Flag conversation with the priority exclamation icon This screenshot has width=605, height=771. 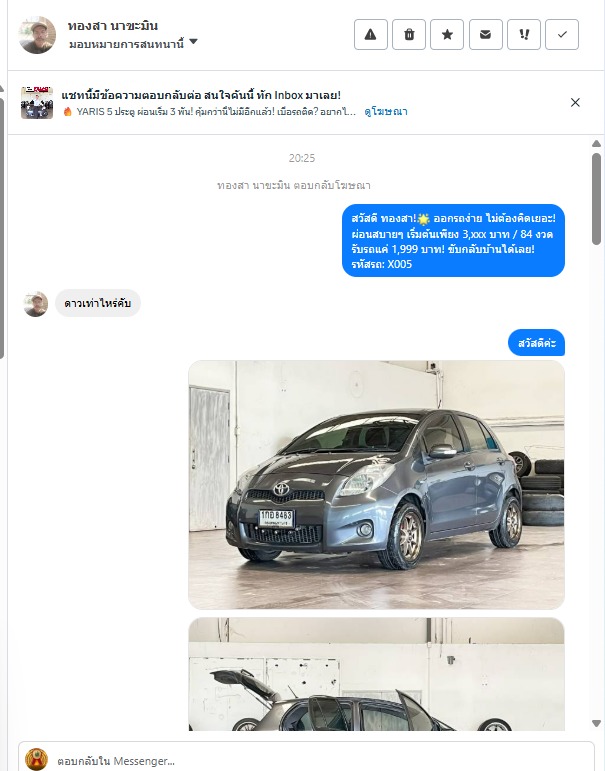524,34
